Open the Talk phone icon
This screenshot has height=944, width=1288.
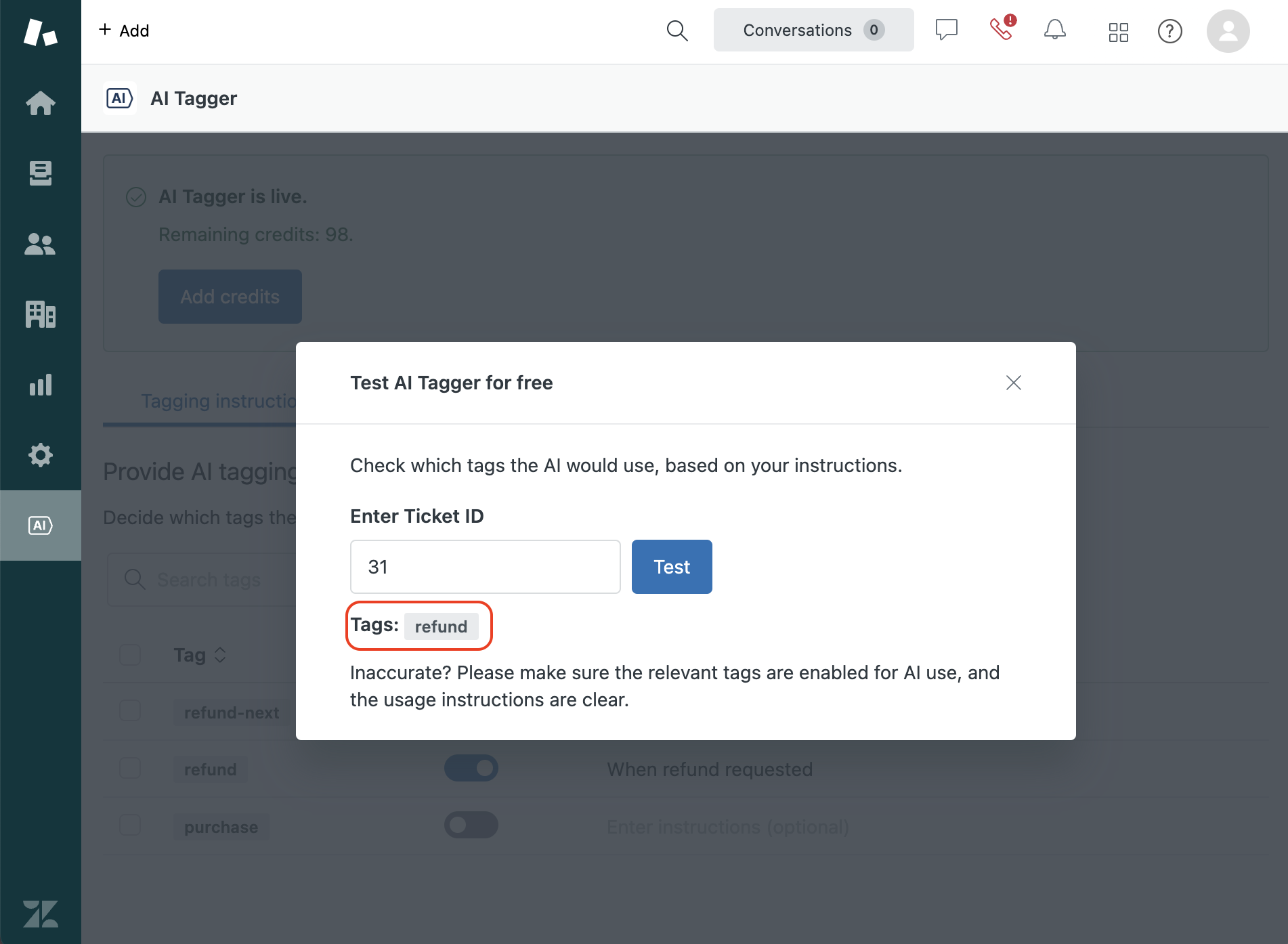[1002, 30]
